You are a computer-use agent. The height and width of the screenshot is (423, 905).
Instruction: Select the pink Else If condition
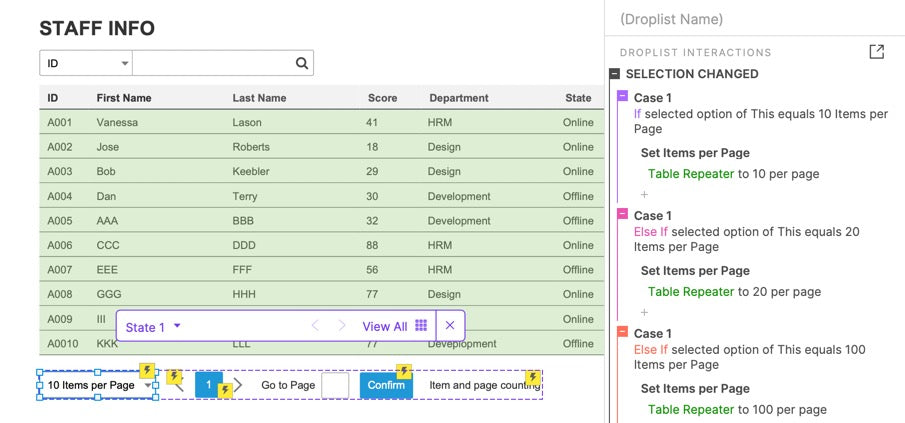pos(747,239)
